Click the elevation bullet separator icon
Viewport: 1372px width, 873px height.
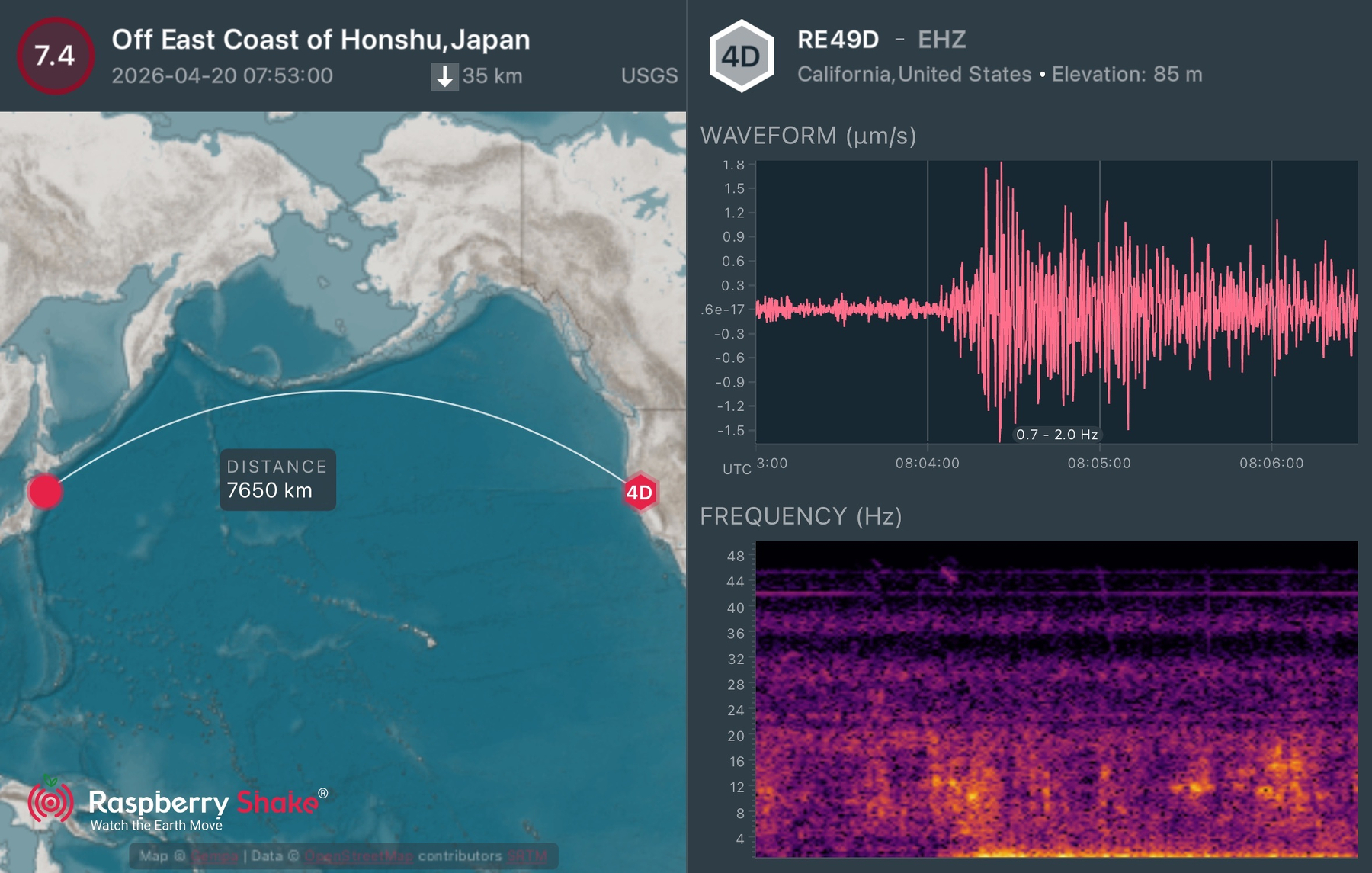1043,75
